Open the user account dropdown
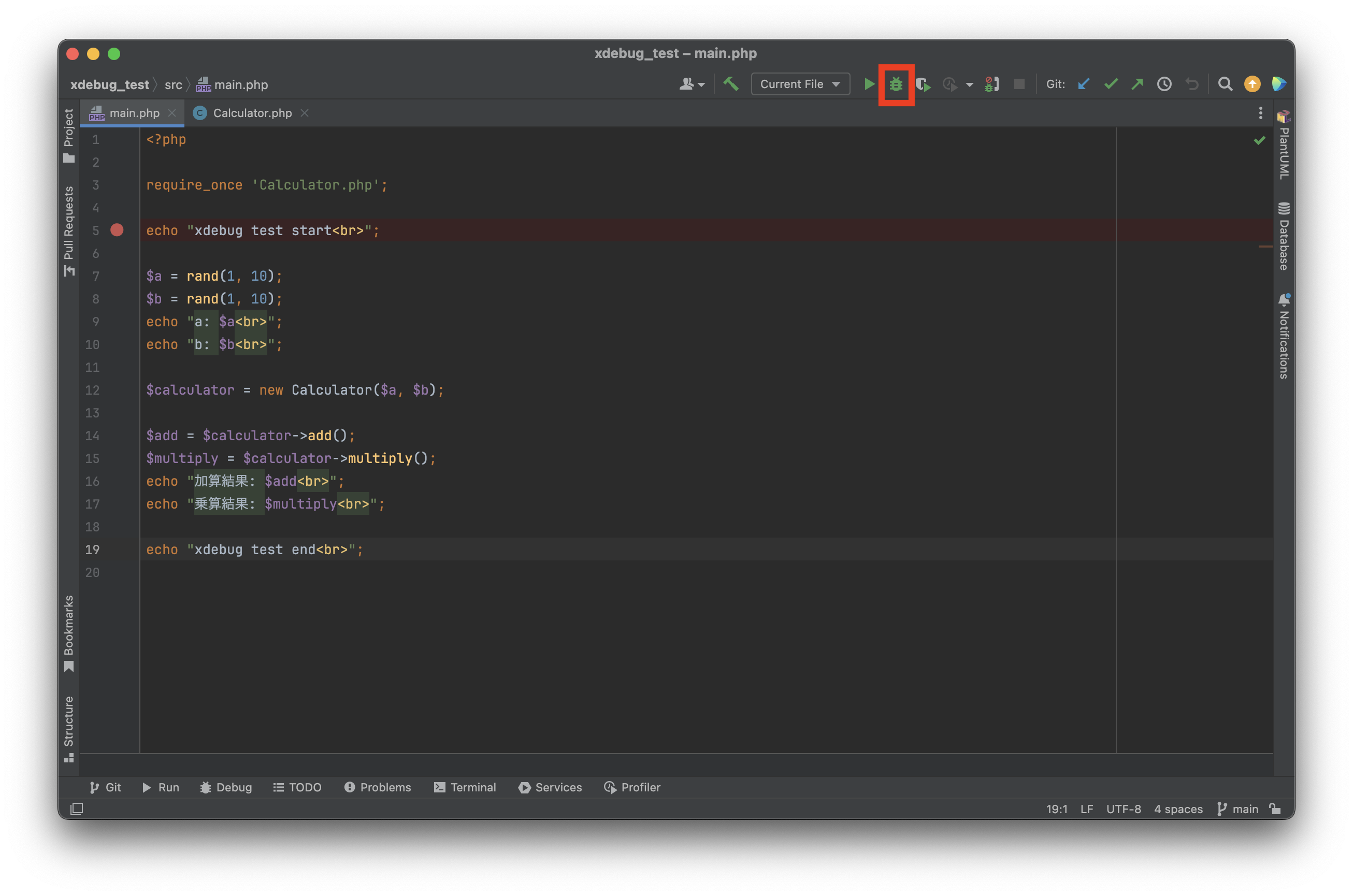Image resolution: width=1353 pixels, height=896 pixels. 692,84
